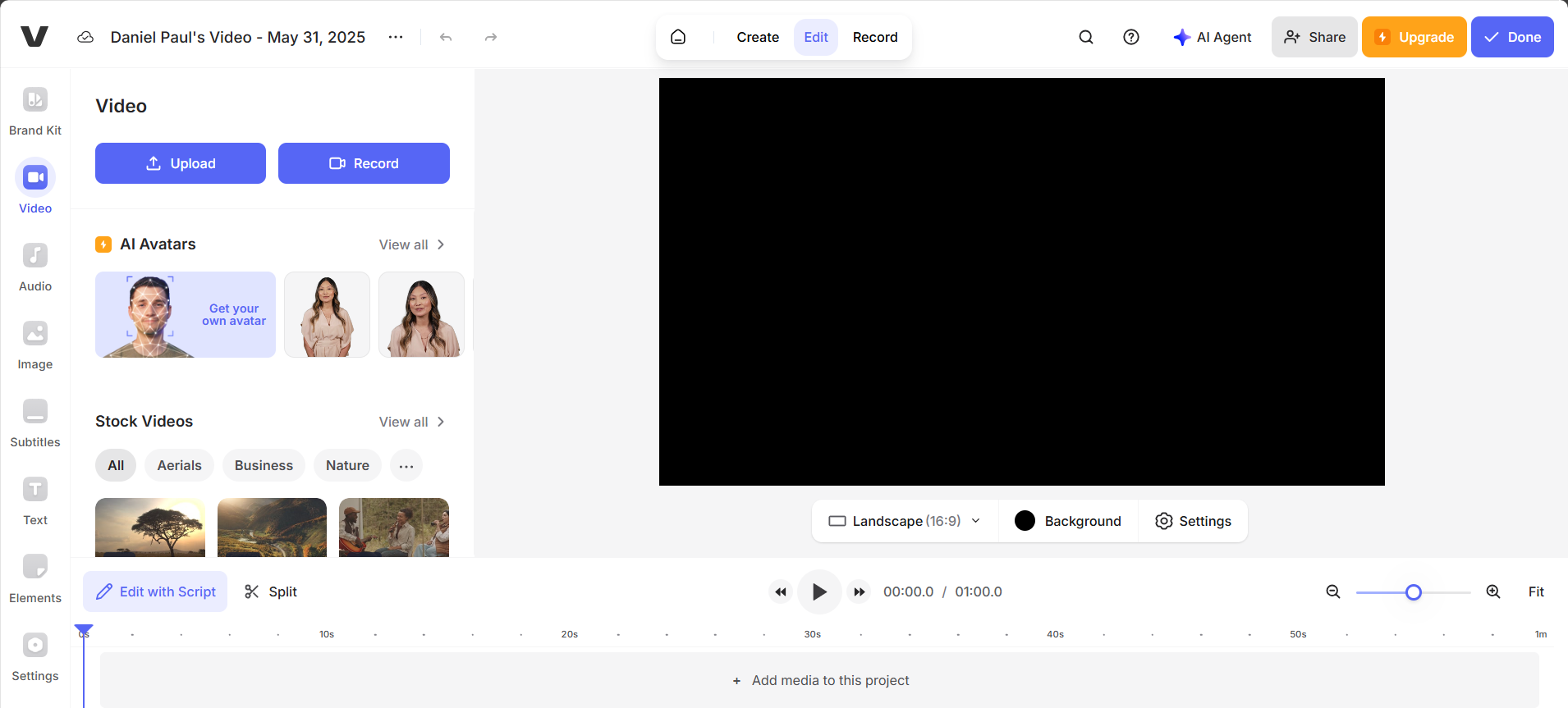Switch to the Edit tab

pos(816,37)
